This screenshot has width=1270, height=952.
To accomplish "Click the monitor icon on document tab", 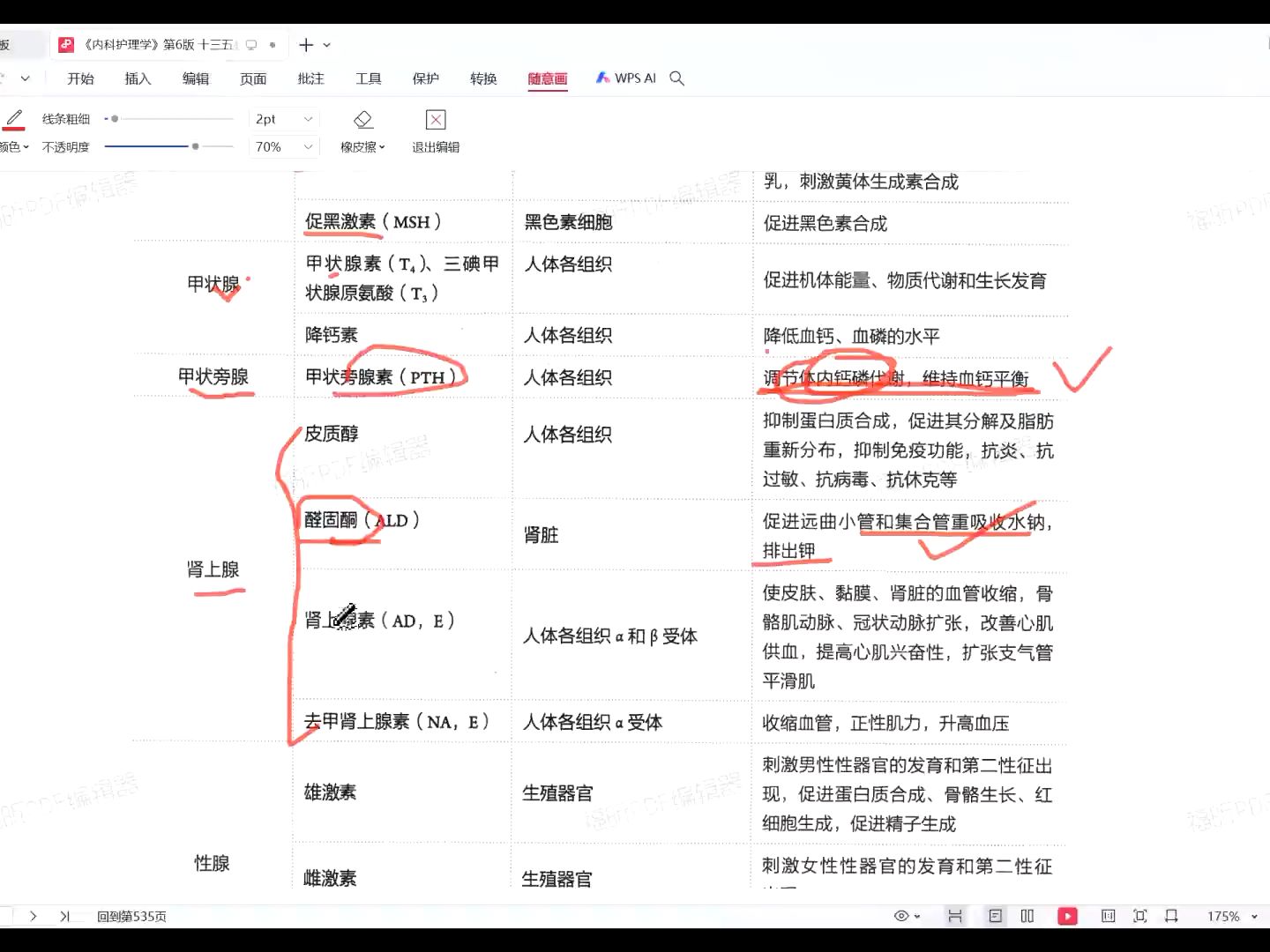I will click(x=251, y=45).
